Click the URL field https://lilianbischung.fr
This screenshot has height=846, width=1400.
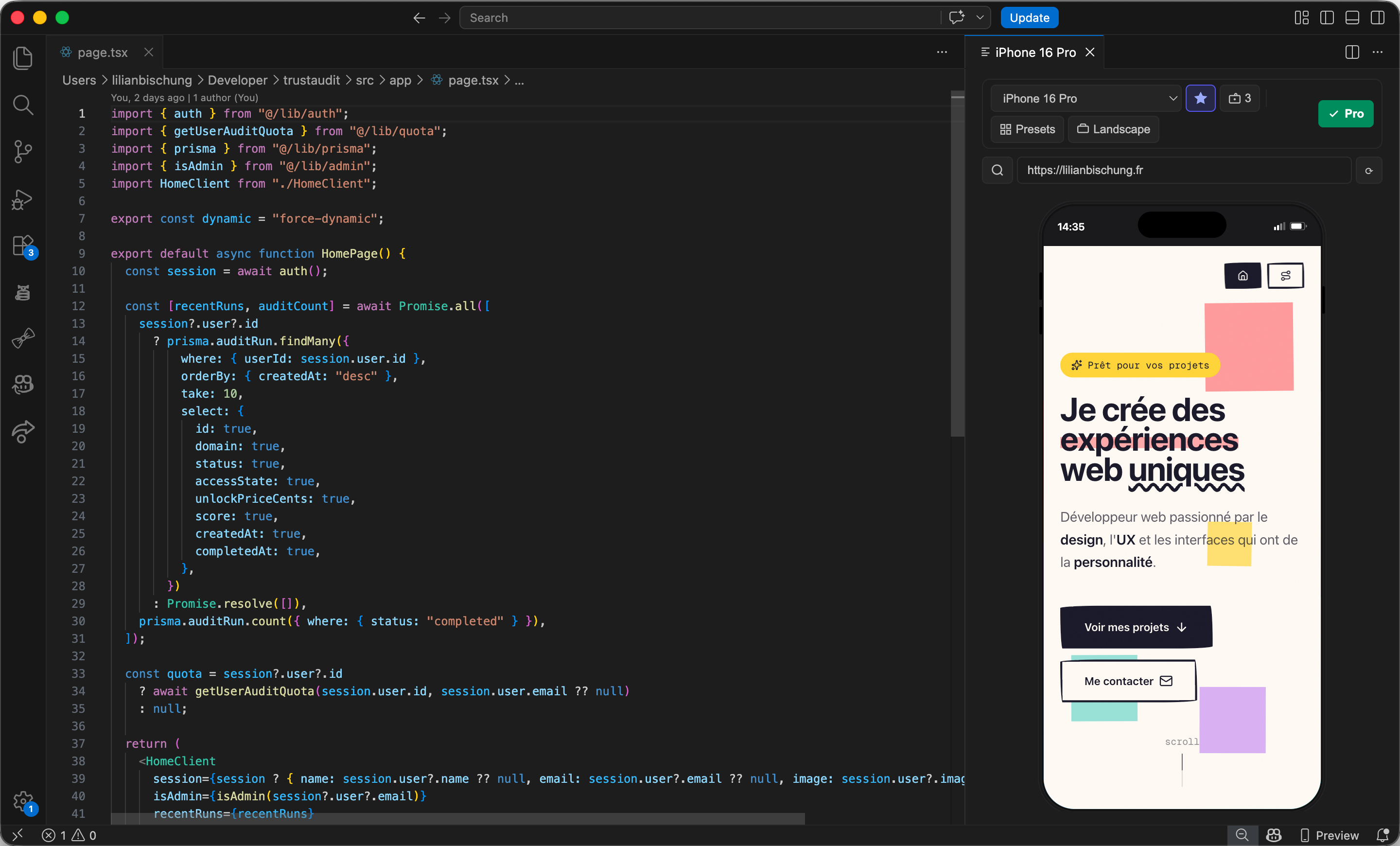click(1184, 171)
